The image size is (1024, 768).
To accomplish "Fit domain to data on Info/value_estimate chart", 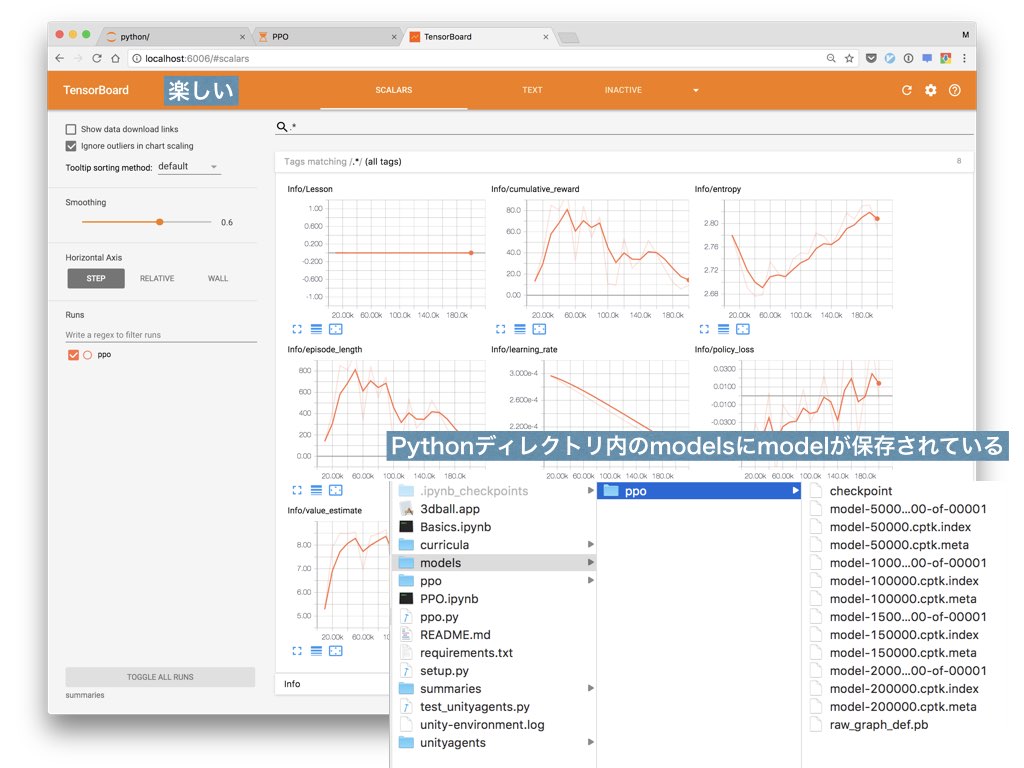I will coord(336,650).
